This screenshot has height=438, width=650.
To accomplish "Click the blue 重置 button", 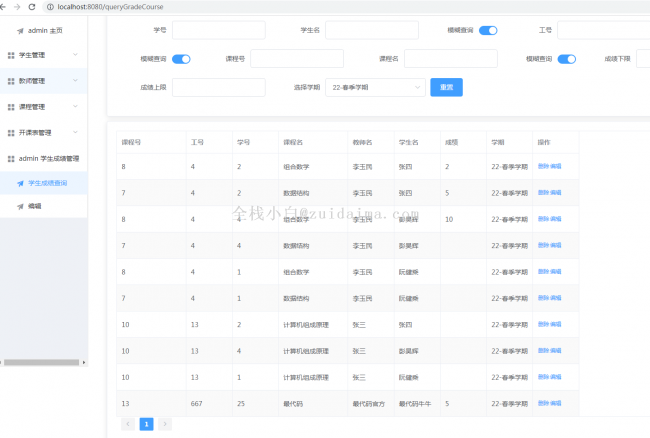I will 446,88.
